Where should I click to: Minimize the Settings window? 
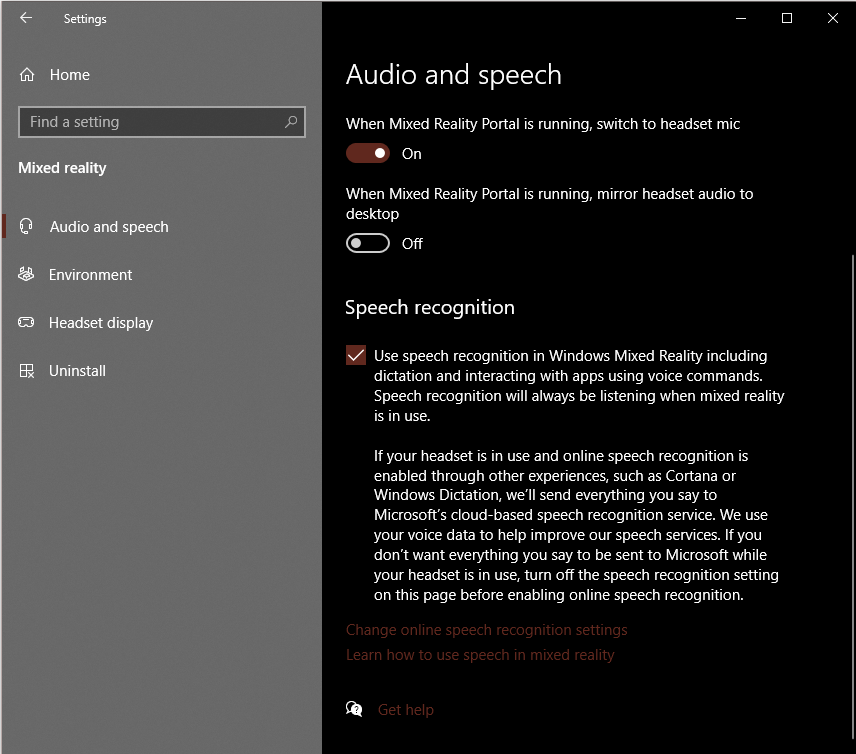[x=741, y=18]
